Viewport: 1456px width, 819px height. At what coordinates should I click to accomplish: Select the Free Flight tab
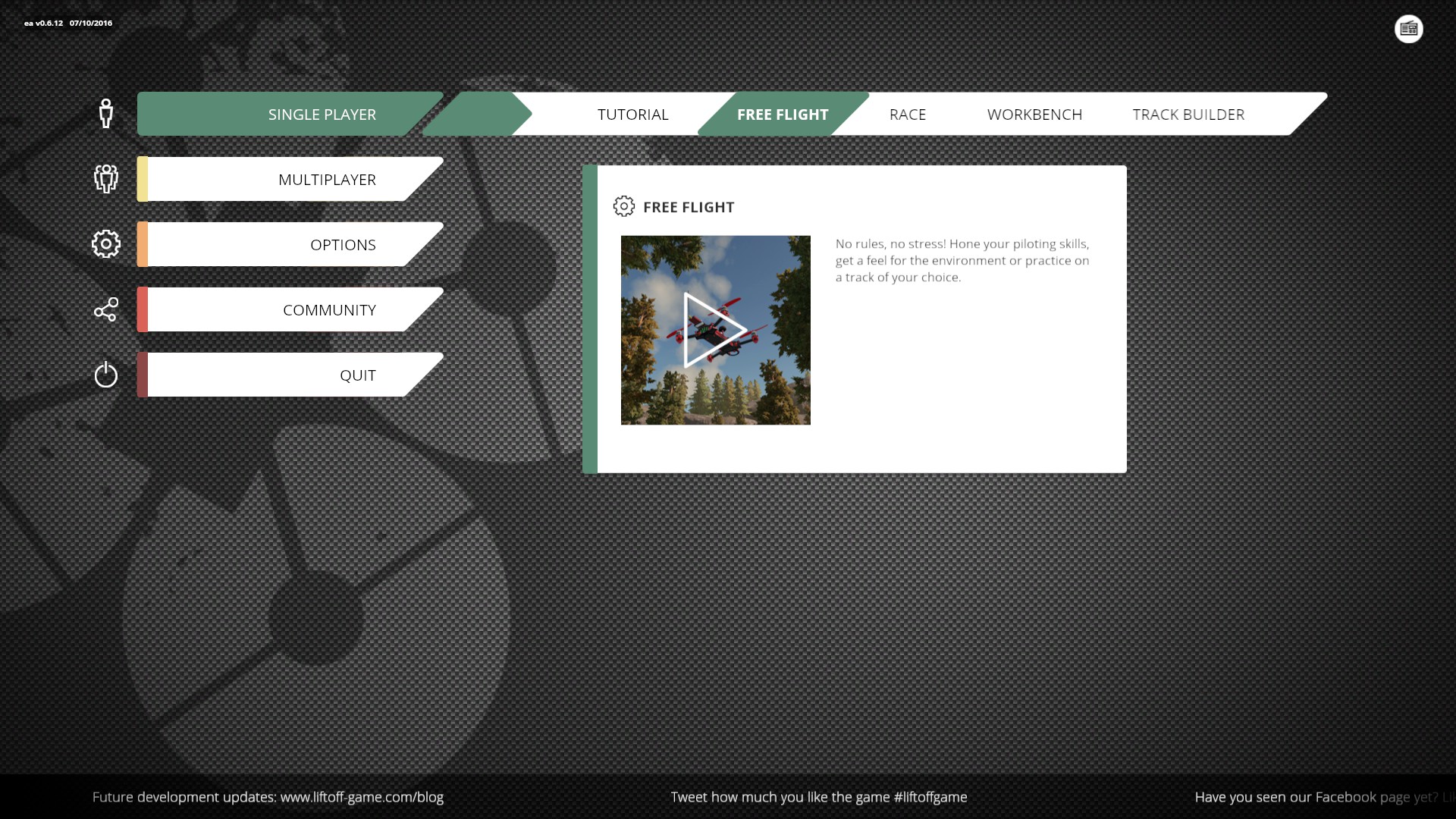(782, 115)
